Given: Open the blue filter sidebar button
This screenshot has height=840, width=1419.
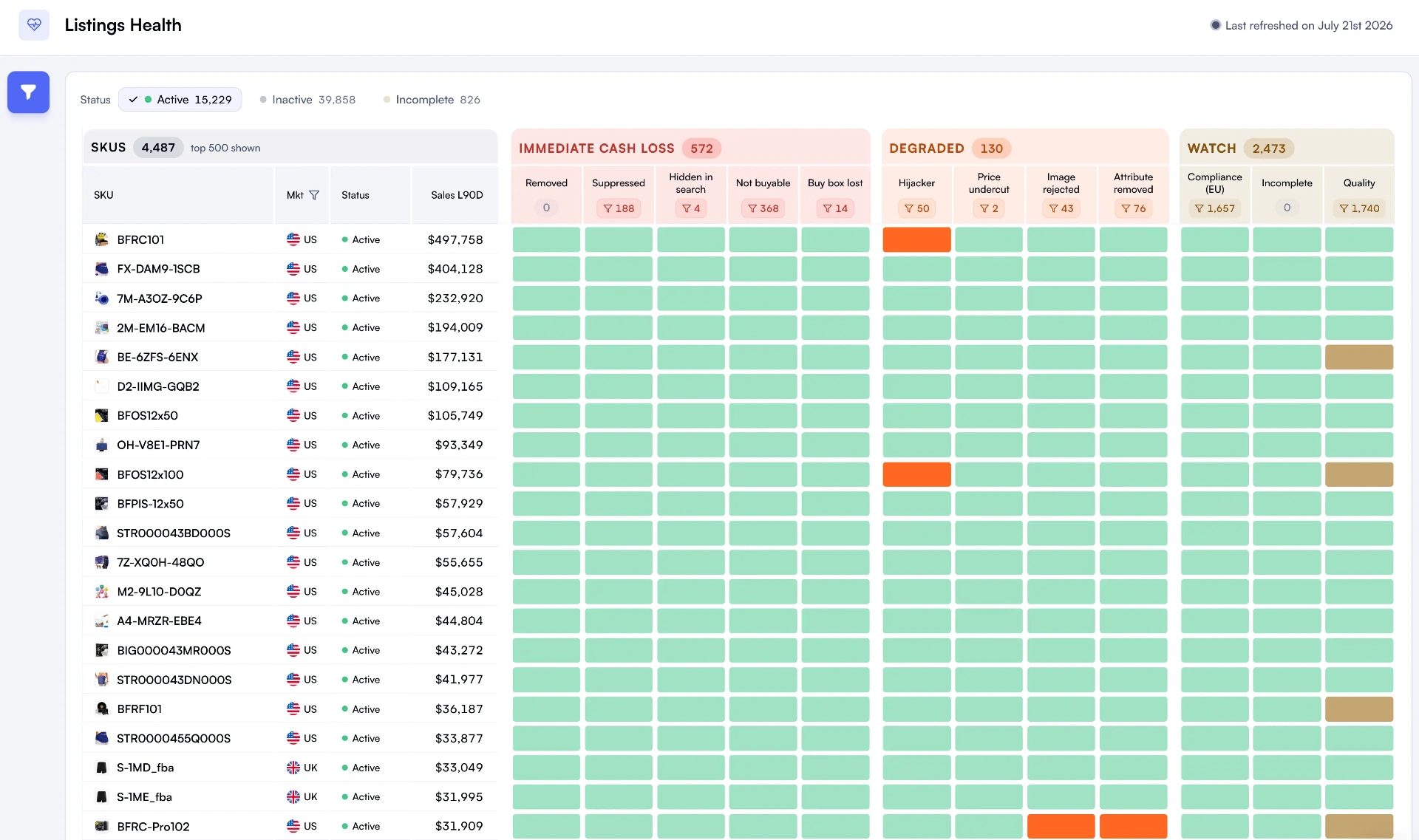Looking at the screenshot, I should click(28, 92).
